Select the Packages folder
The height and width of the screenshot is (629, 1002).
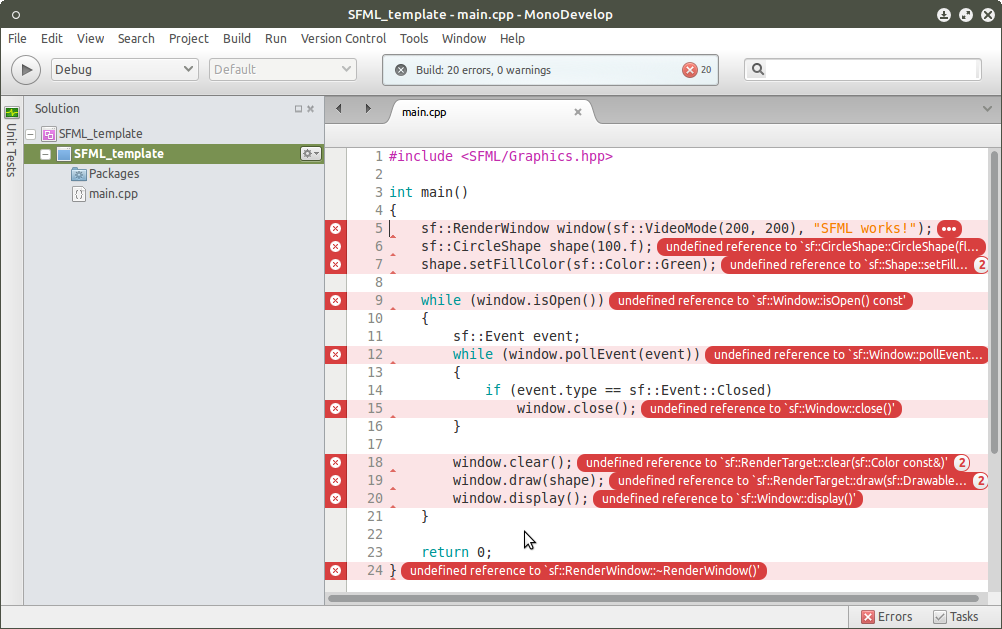pyautogui.click(x=114, y=174)
